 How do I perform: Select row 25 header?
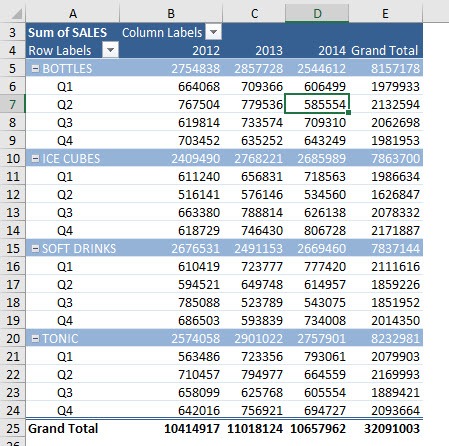click(x=12, y=428)
